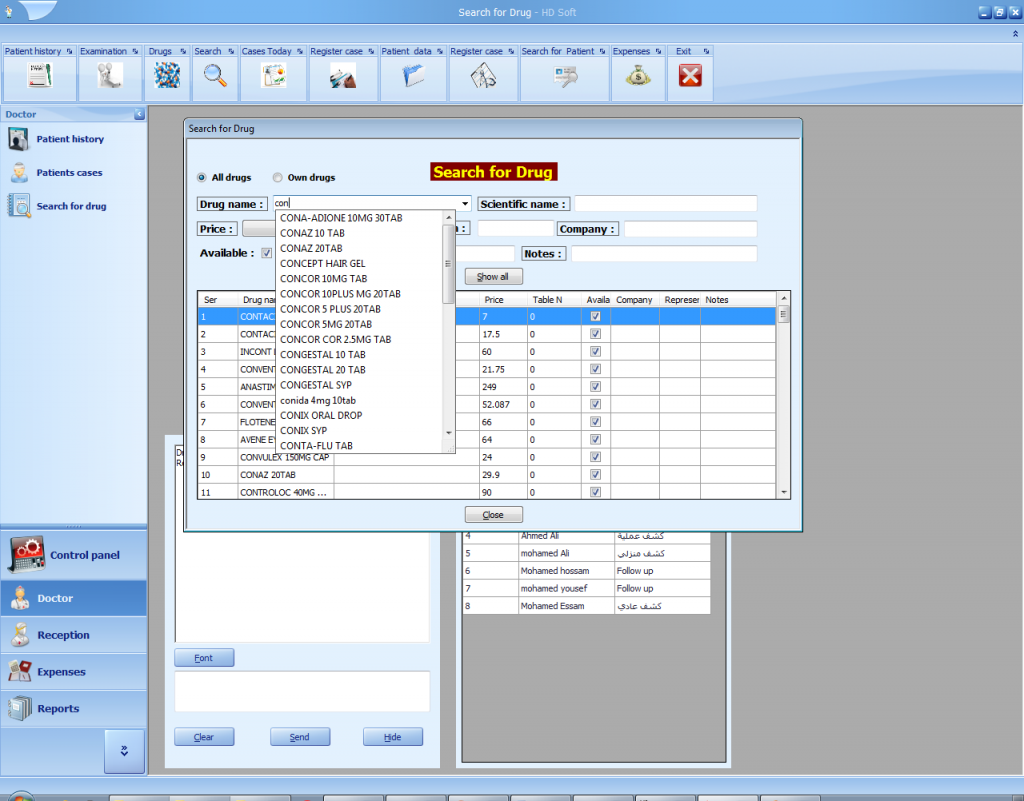The image size is (1024, 801).
Task: Select the Mohamed Essam row in background list
Action: [586, 606]
